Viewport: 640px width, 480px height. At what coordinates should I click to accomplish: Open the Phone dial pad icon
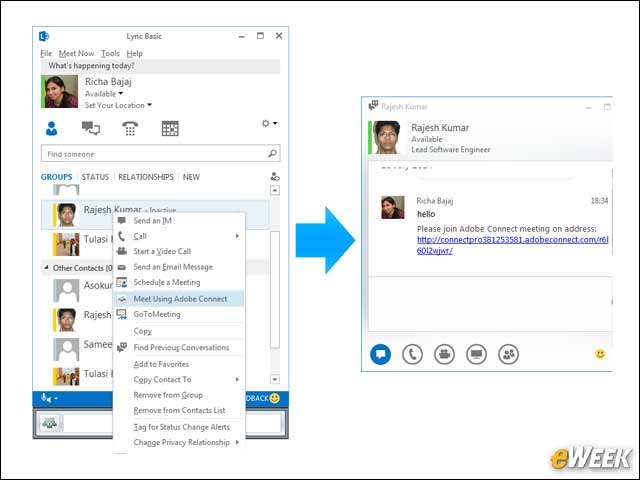(x=130, y=128)
